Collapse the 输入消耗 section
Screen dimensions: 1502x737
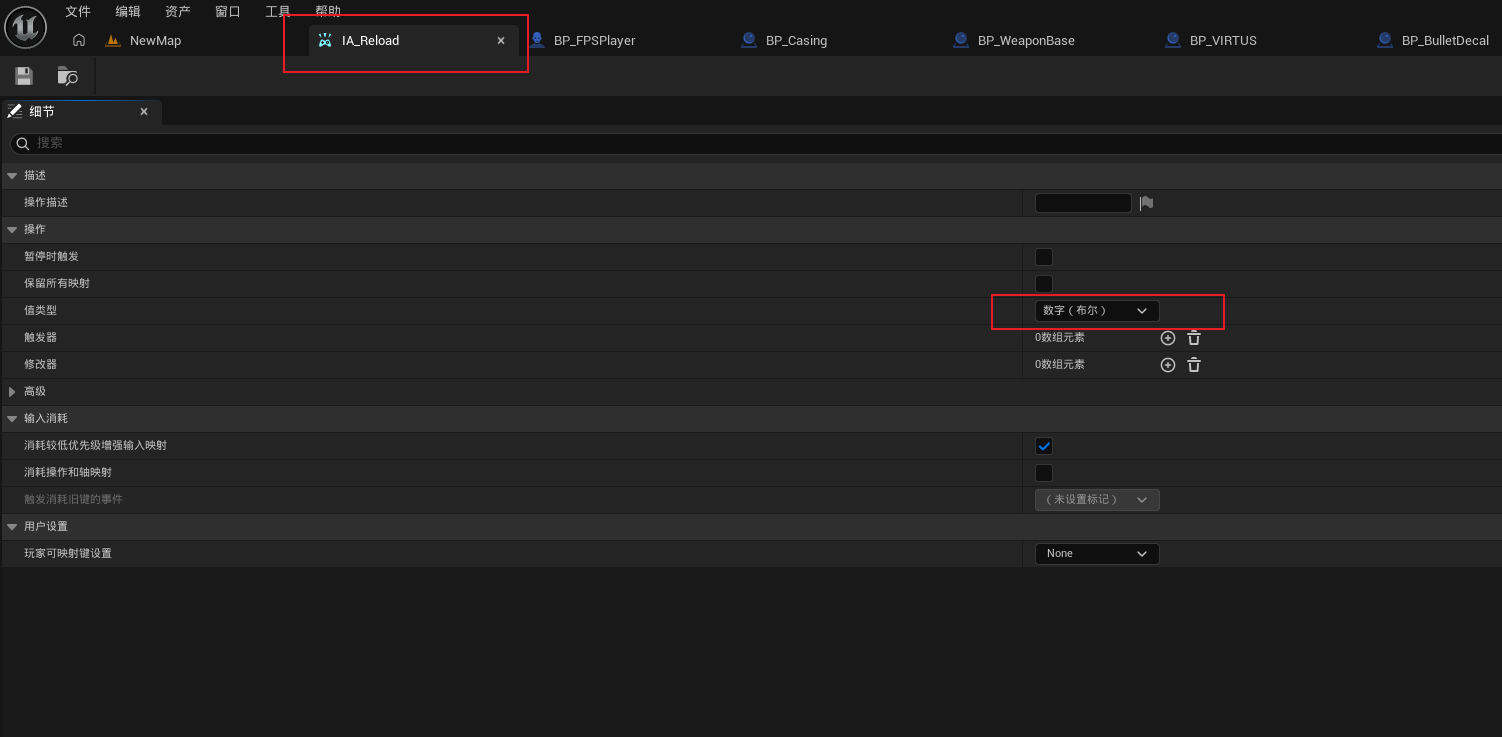tap(12, 419)
